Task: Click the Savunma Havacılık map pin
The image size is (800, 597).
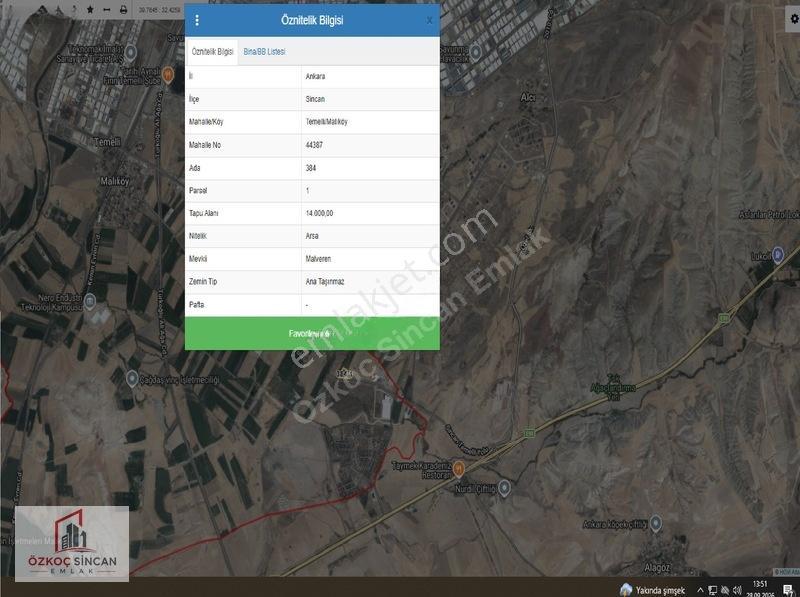Action: pyautogui.click(x=476, y=52)
